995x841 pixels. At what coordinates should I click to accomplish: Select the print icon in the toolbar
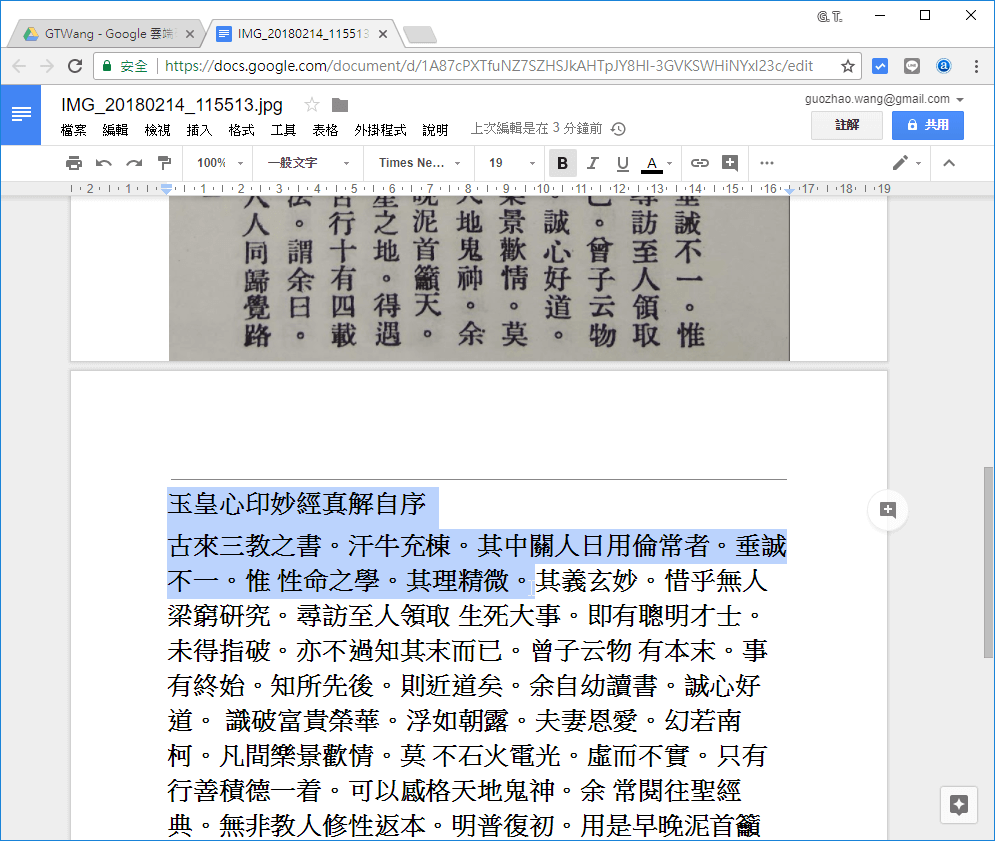click(x=74, y=162)
